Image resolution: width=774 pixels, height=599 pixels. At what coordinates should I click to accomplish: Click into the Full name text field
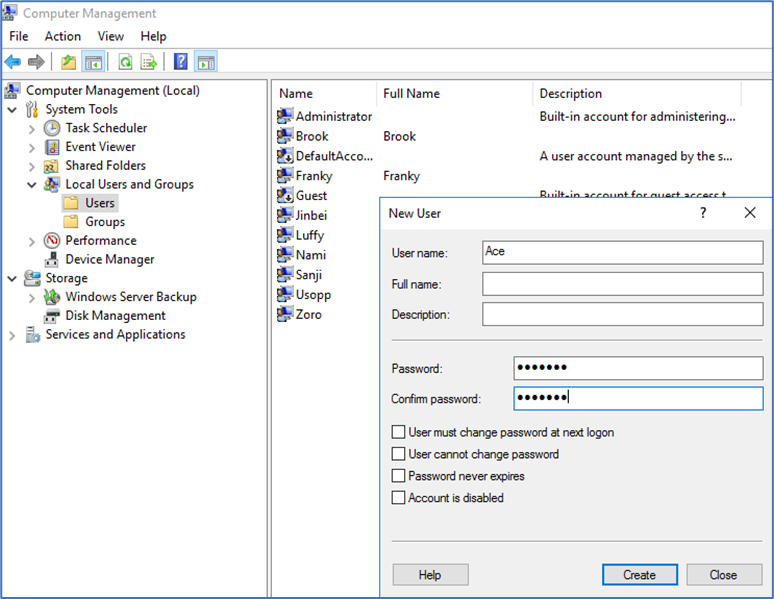click(x=622, y=284)
